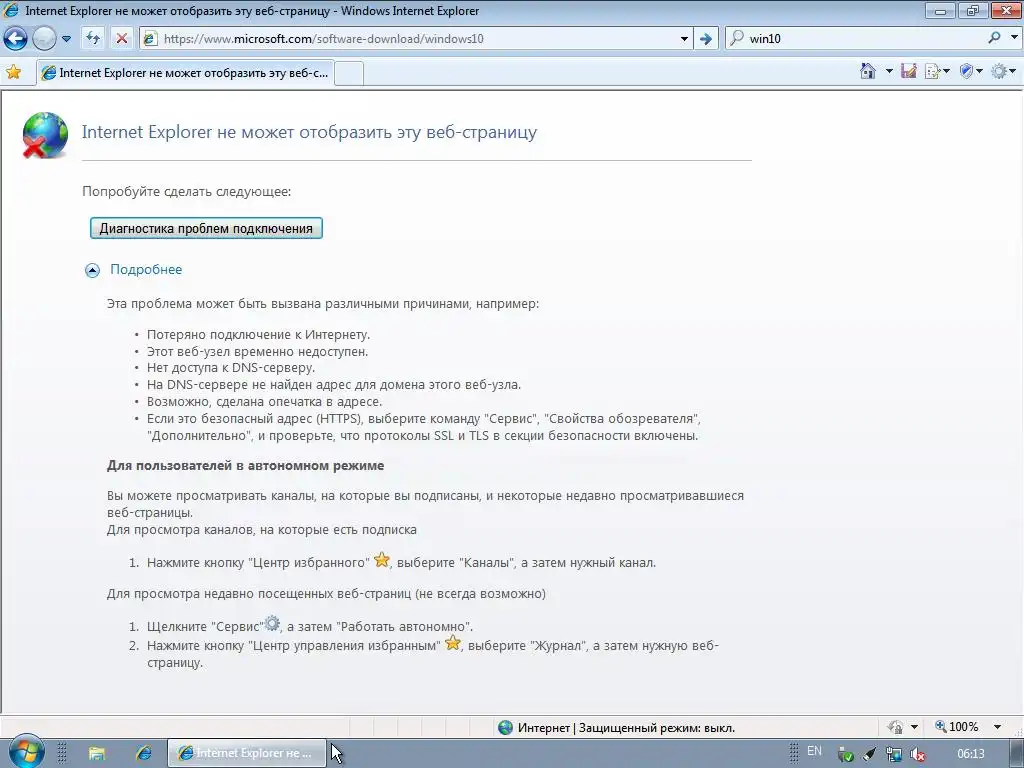Click the 'Нет доступа к DNS-серверу' line
This screenshot has width=1024, height=768.
231,368
